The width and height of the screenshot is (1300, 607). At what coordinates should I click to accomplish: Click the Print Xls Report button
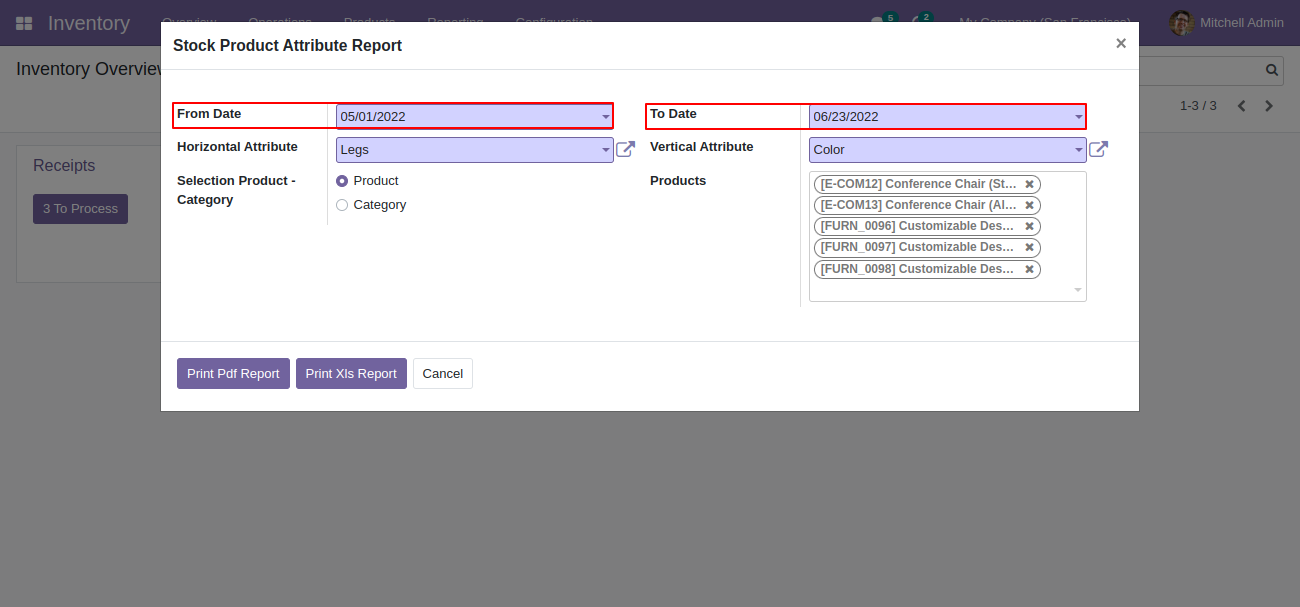[351, 373]
